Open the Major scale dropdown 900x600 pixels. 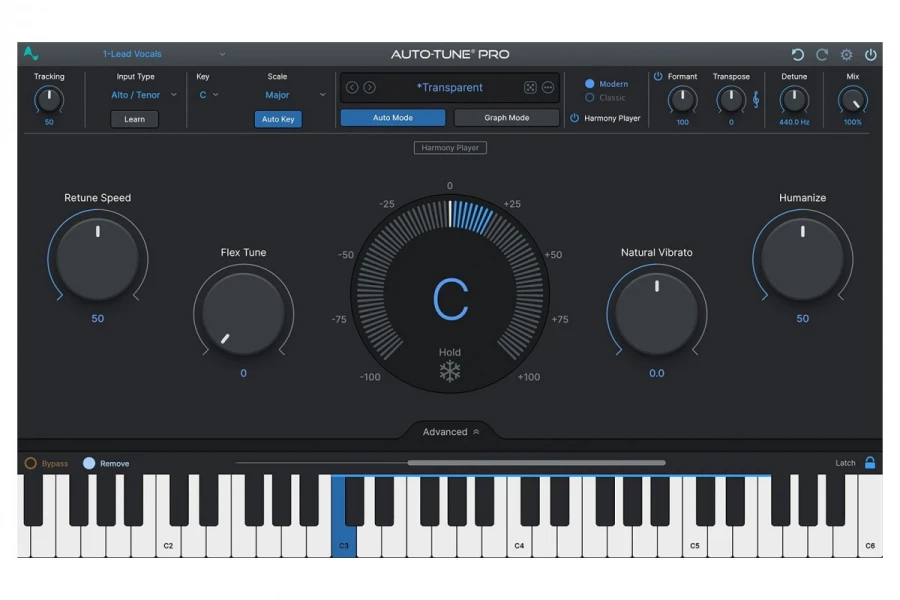[294, 95]
